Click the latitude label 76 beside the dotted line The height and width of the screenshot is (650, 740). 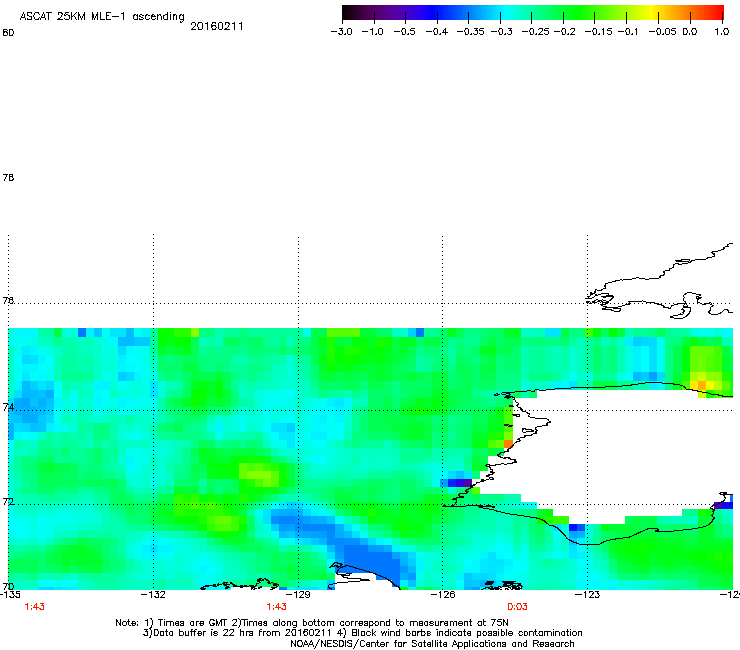8,300
